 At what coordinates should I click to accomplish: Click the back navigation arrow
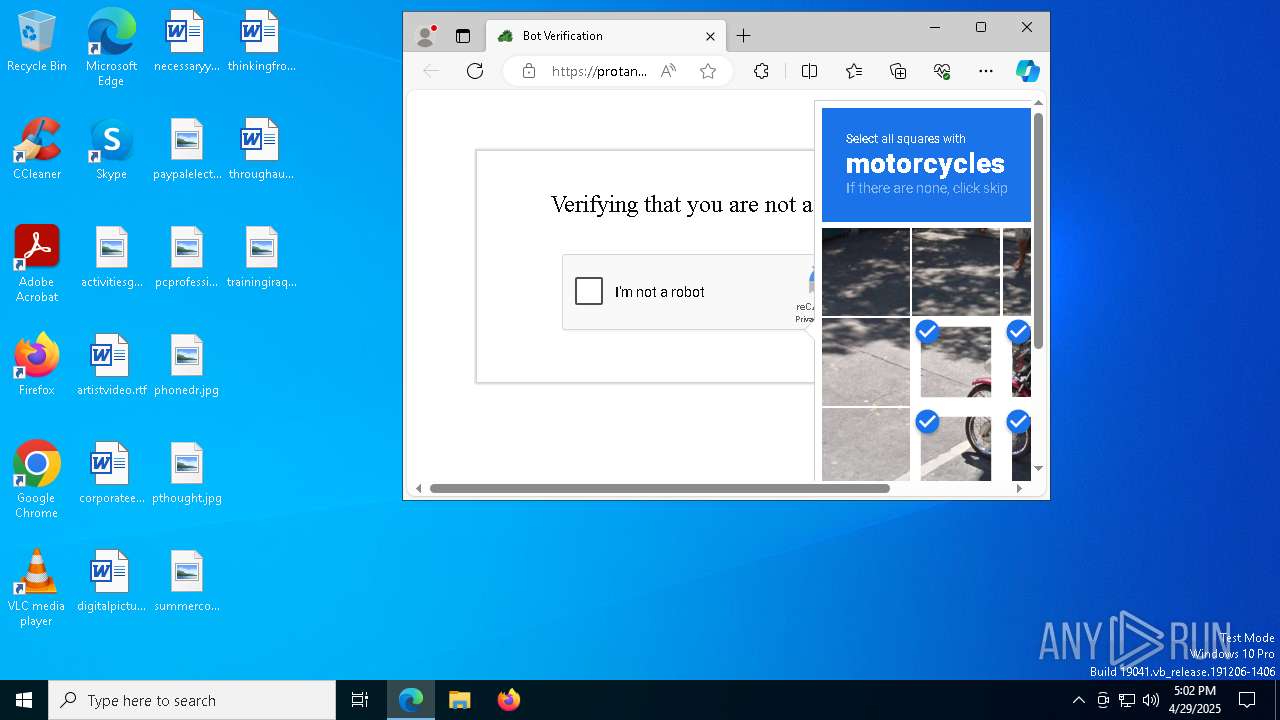coord(431,71)
